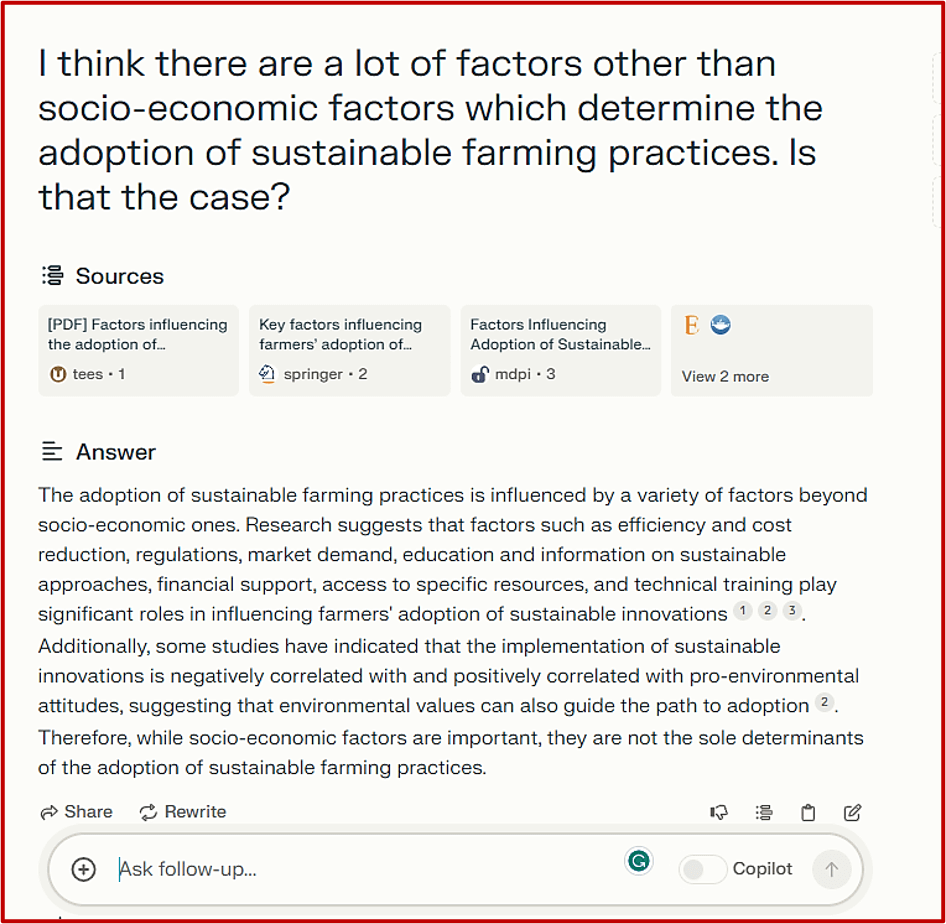Click the Grammarly icon in the follow-up field
Image resolution: width=946 pixels, height=924 pixels.
[x=639, y=860]
